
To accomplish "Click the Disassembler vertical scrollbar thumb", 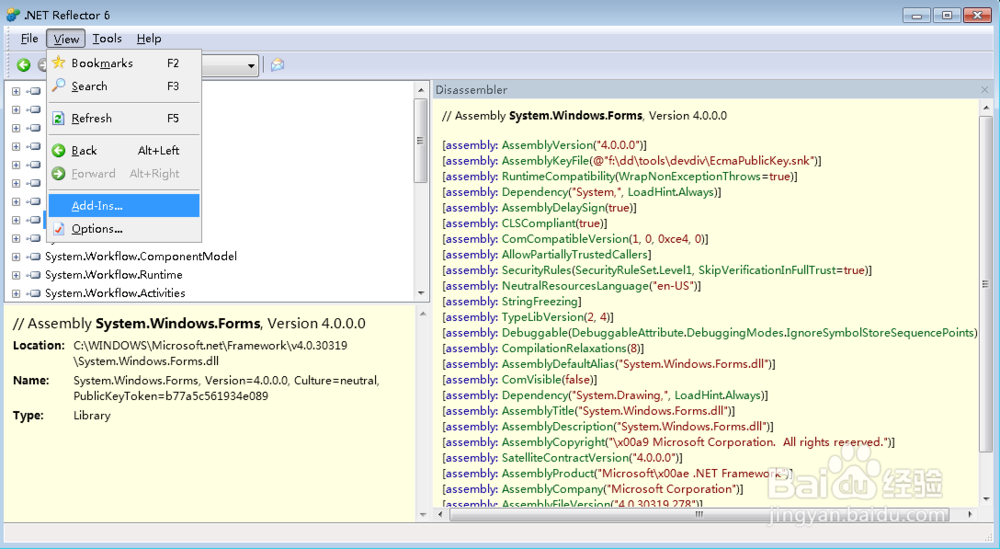I will (x=986, y=284).
